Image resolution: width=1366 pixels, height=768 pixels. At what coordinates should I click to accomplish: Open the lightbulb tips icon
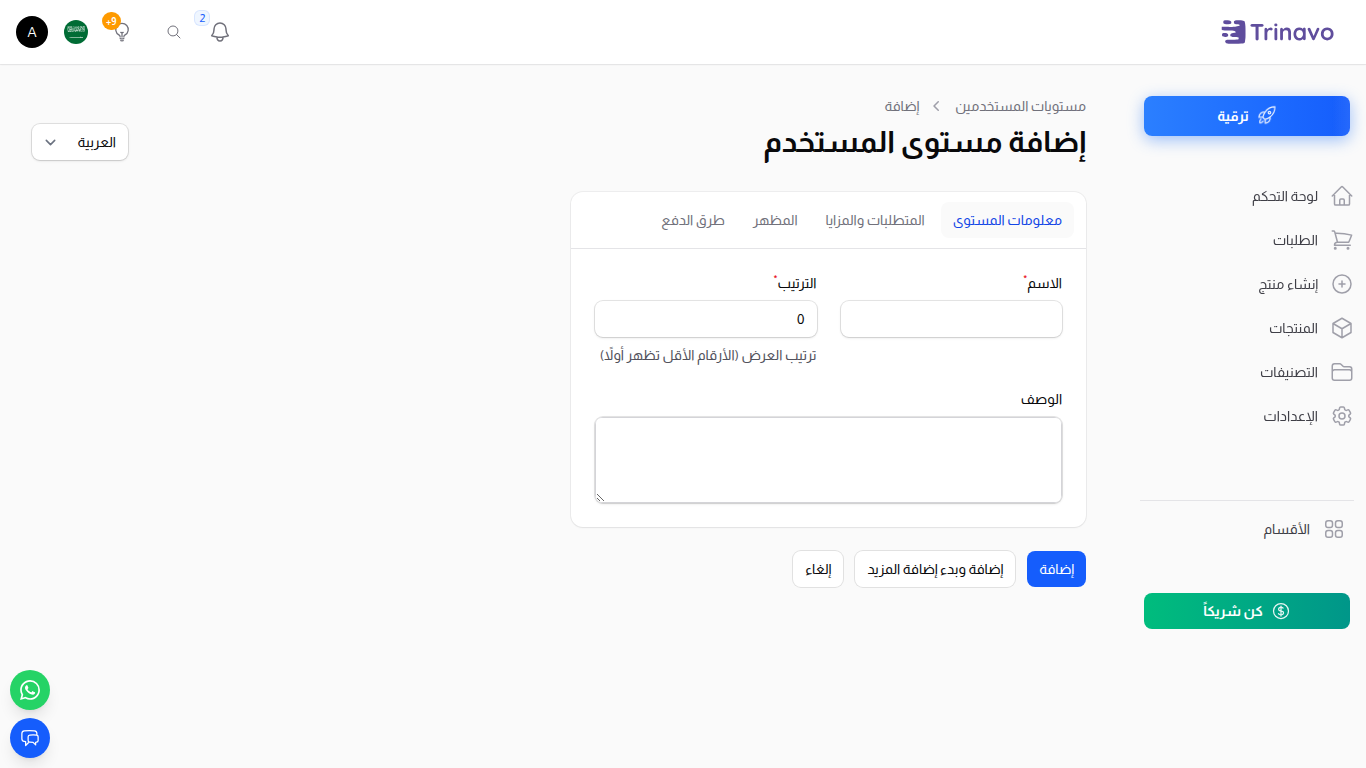(x=122, y=32)
